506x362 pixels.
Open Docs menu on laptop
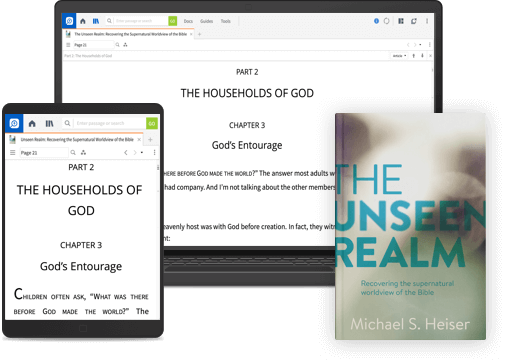coord(188,21)
